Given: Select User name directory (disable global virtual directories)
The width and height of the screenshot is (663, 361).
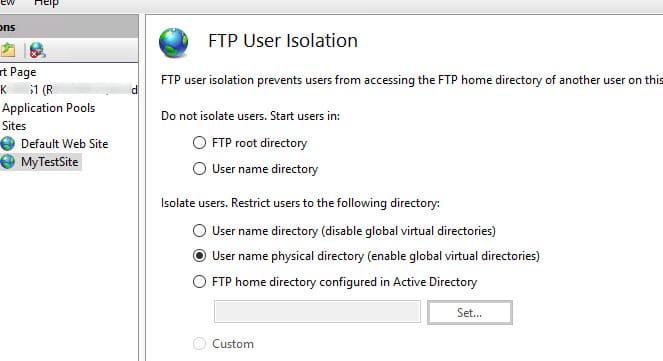Looking at the screenshot, I should tap(199, 231).
